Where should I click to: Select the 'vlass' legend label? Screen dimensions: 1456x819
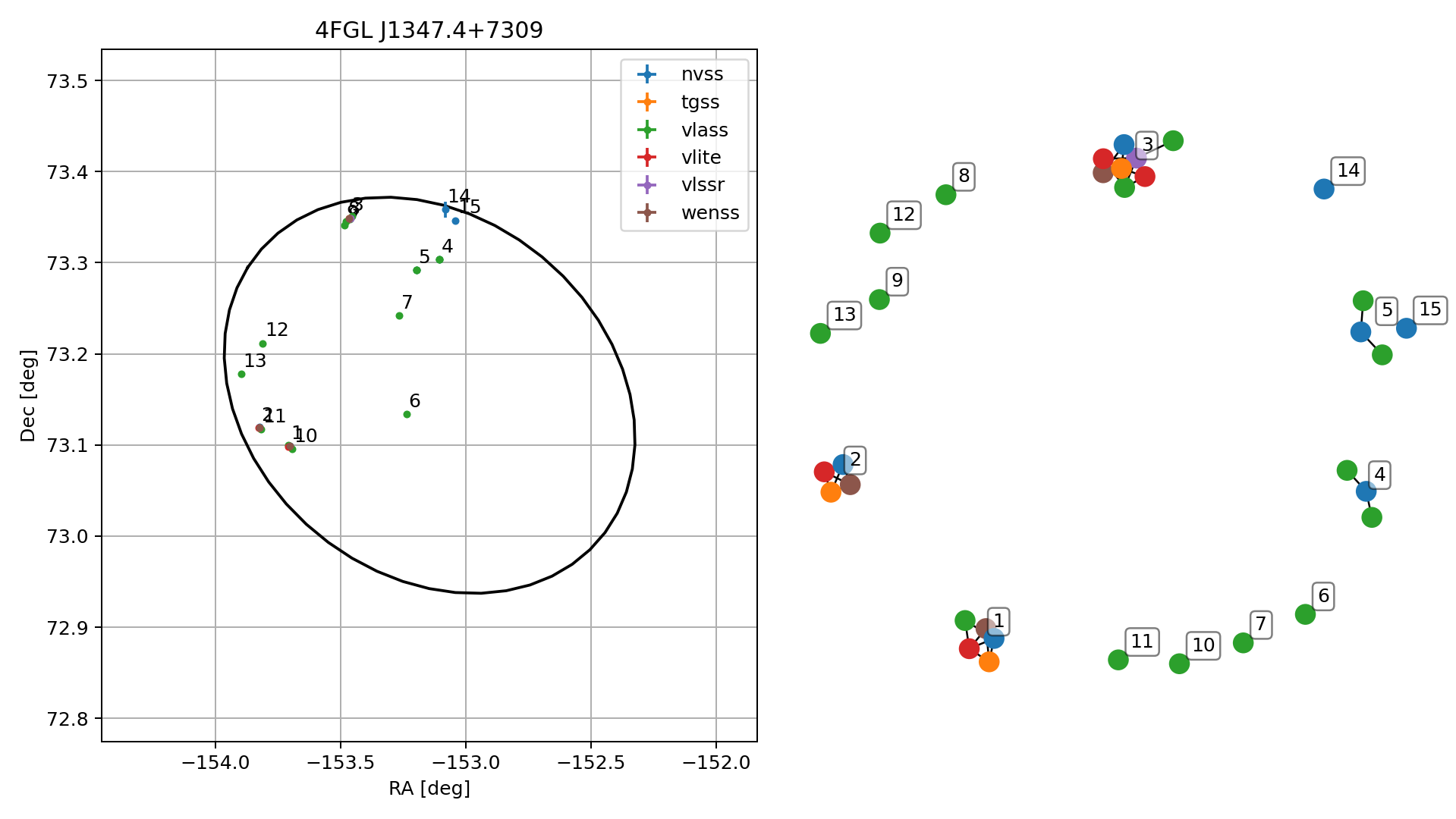coord(704,130)
